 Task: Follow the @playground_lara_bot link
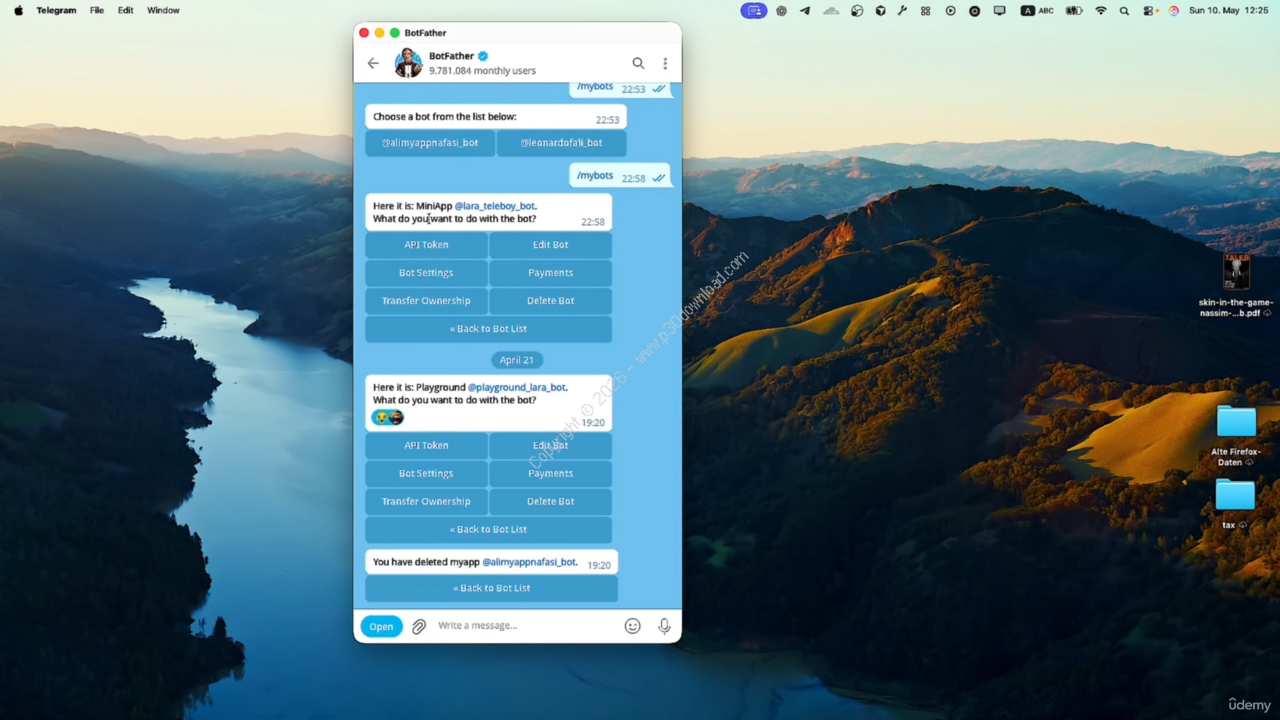(517, 387)
